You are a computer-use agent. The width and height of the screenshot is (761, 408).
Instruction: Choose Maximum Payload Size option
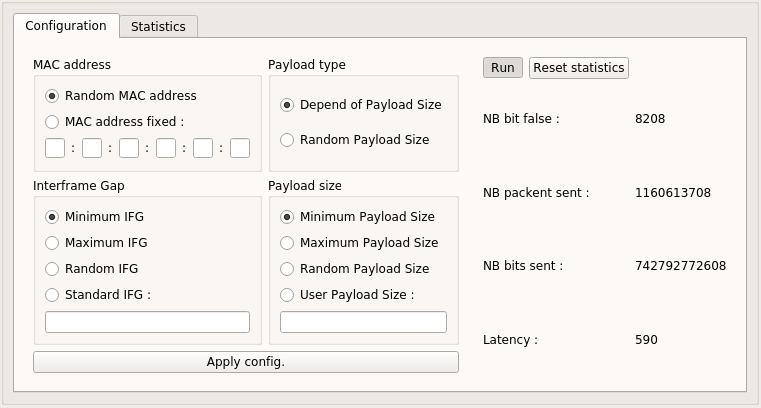[x=359, y=243]
